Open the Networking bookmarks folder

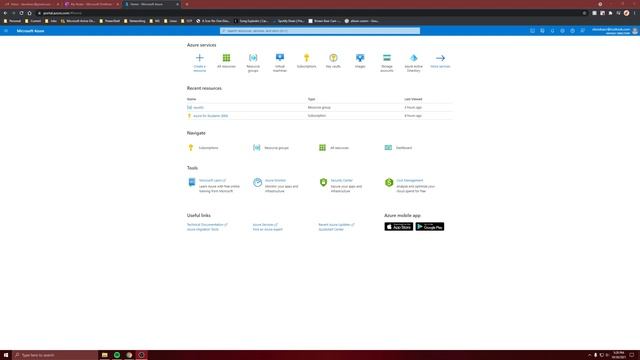(135, 21)
